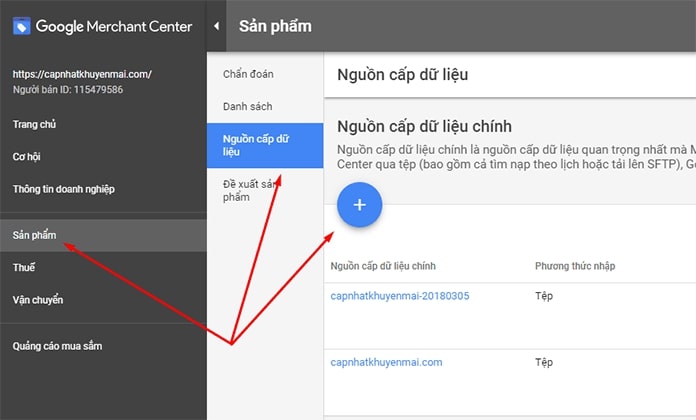The image size is (696, 420).
Task: Click the Sản phẩm page title
Action: [x=275, y=26]
